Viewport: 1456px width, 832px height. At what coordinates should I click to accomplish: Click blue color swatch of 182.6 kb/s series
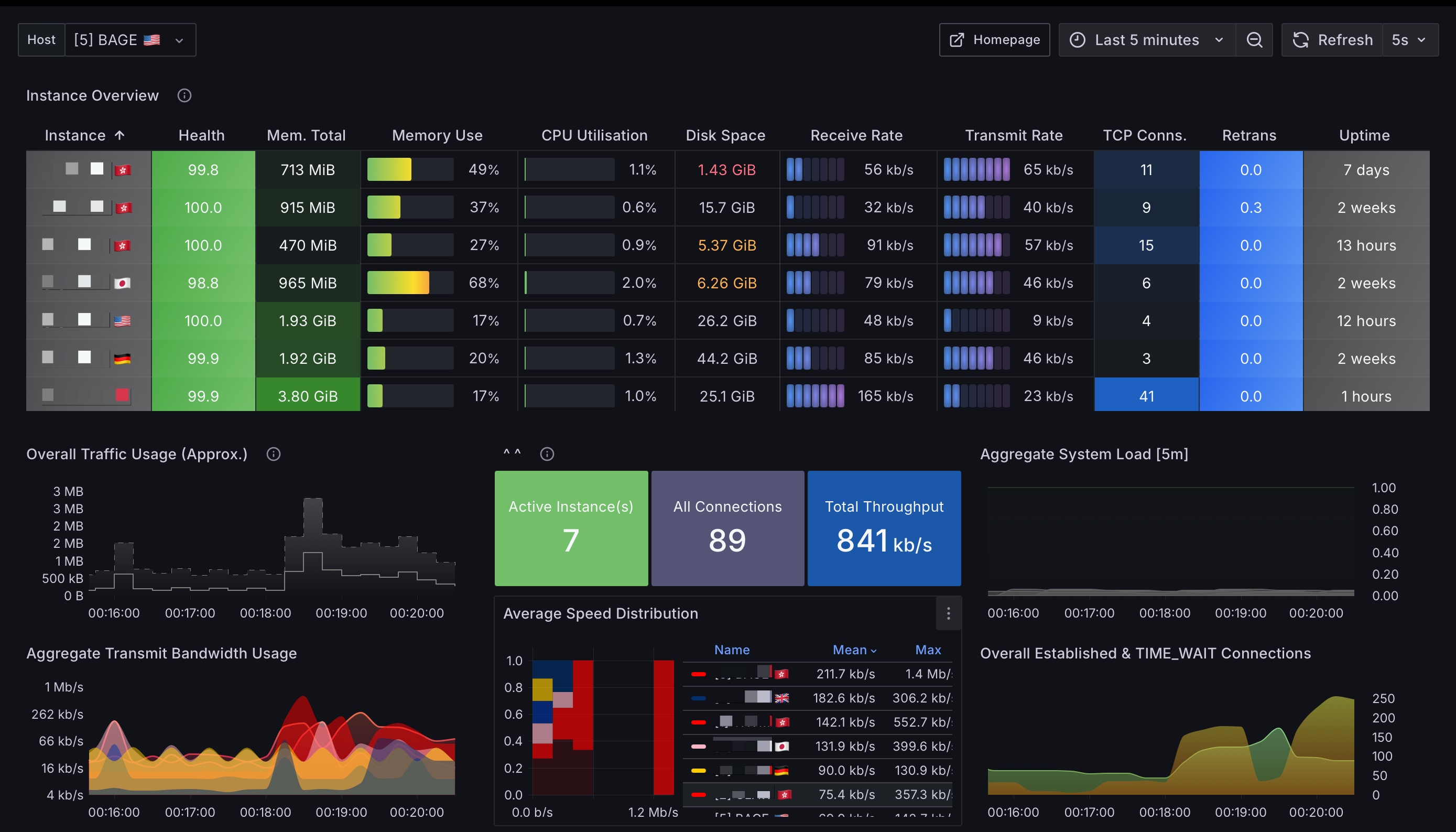tap(698, 698)
